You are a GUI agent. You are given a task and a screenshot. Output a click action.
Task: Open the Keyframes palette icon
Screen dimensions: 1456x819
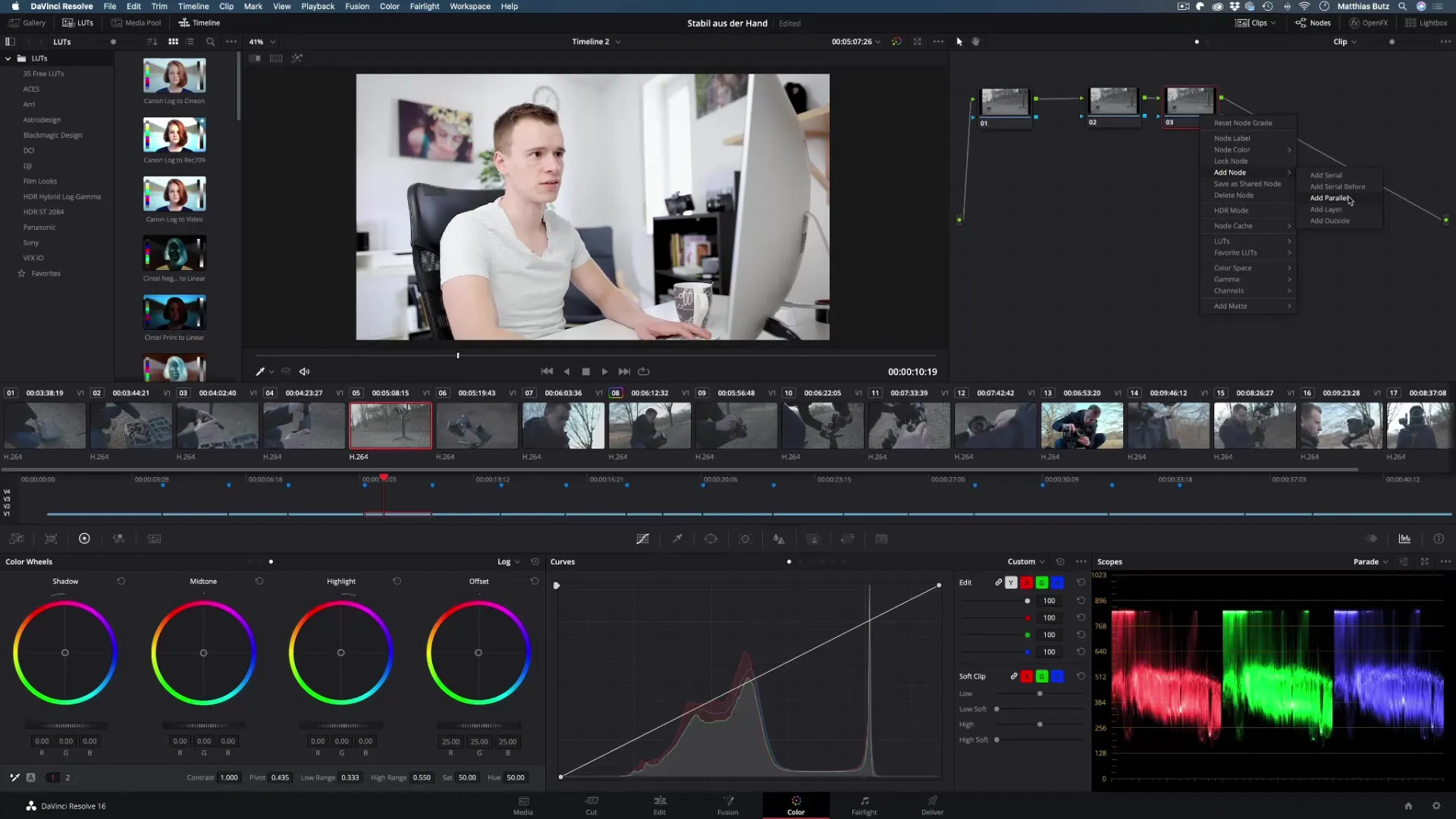point(1371,538)
